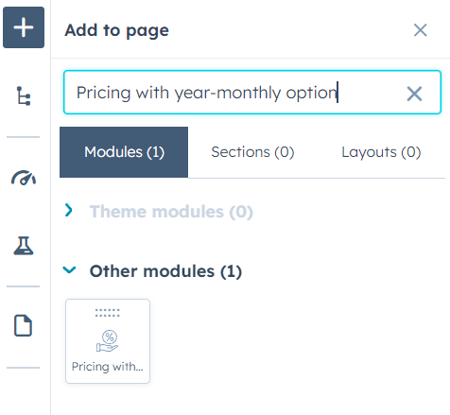Click the Add to page title text
The height and width of the screenshot is (415, 450).
(x=117, y=31)
